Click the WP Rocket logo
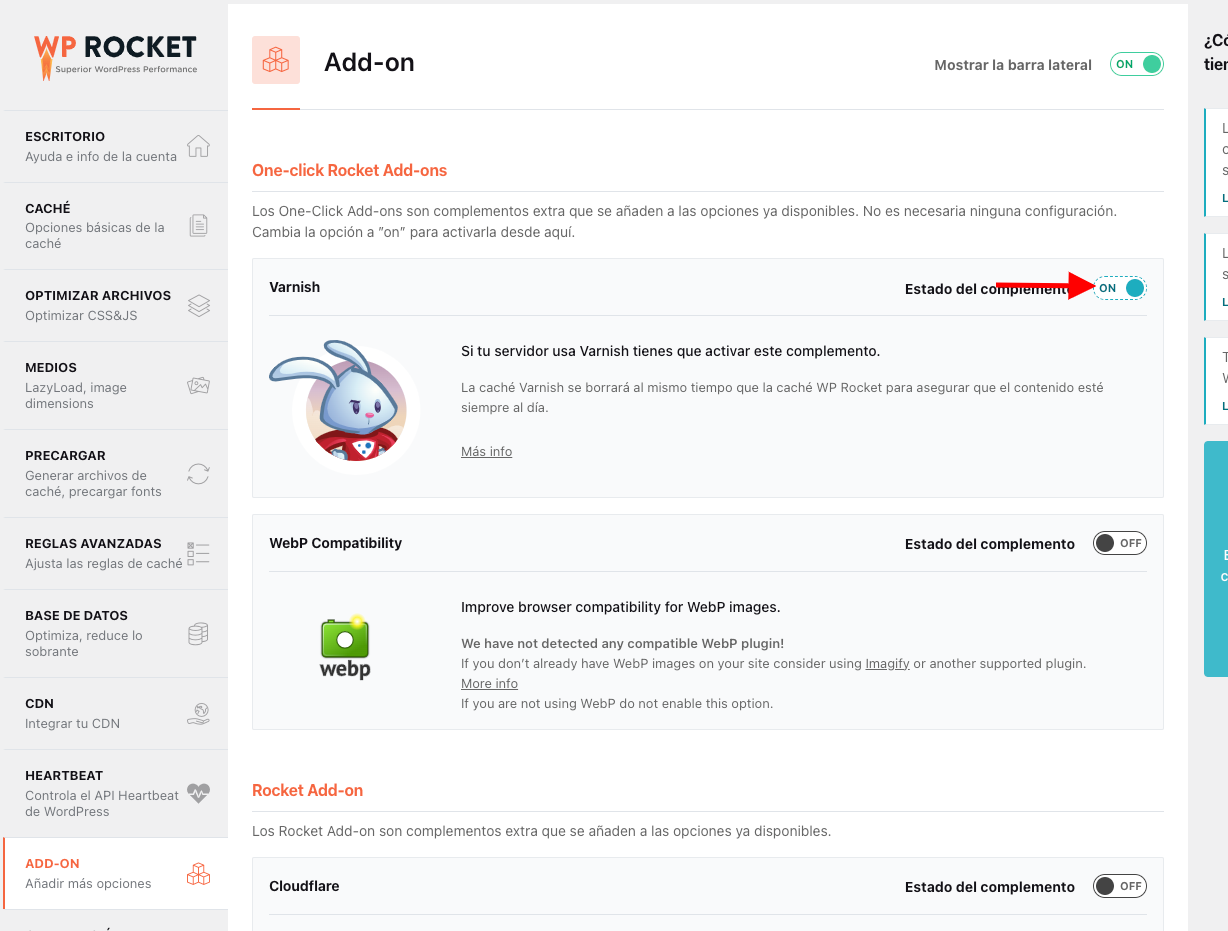The image size is (1228, 931). tap(116, 56)
